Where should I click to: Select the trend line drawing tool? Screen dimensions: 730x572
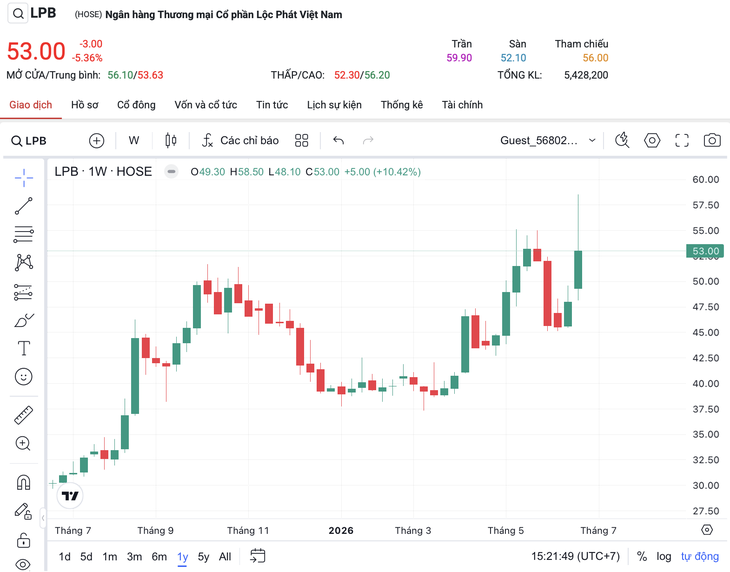[23, 206]
